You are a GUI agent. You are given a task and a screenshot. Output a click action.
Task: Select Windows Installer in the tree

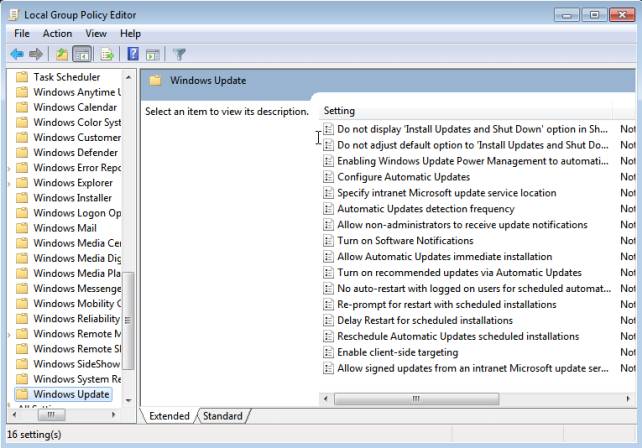coord(72,198)
